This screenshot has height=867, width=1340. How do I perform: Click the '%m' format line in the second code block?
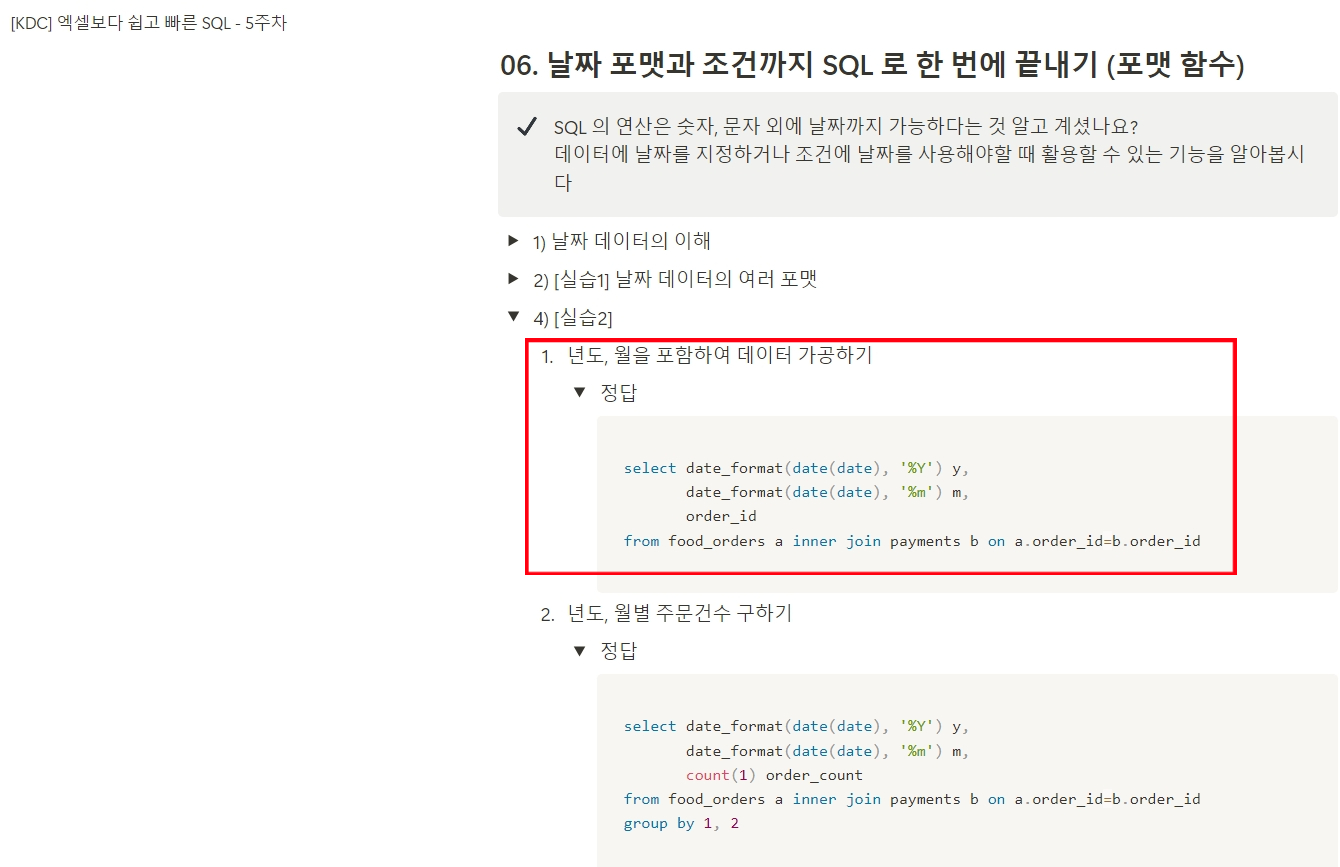(x=828, y=751)
